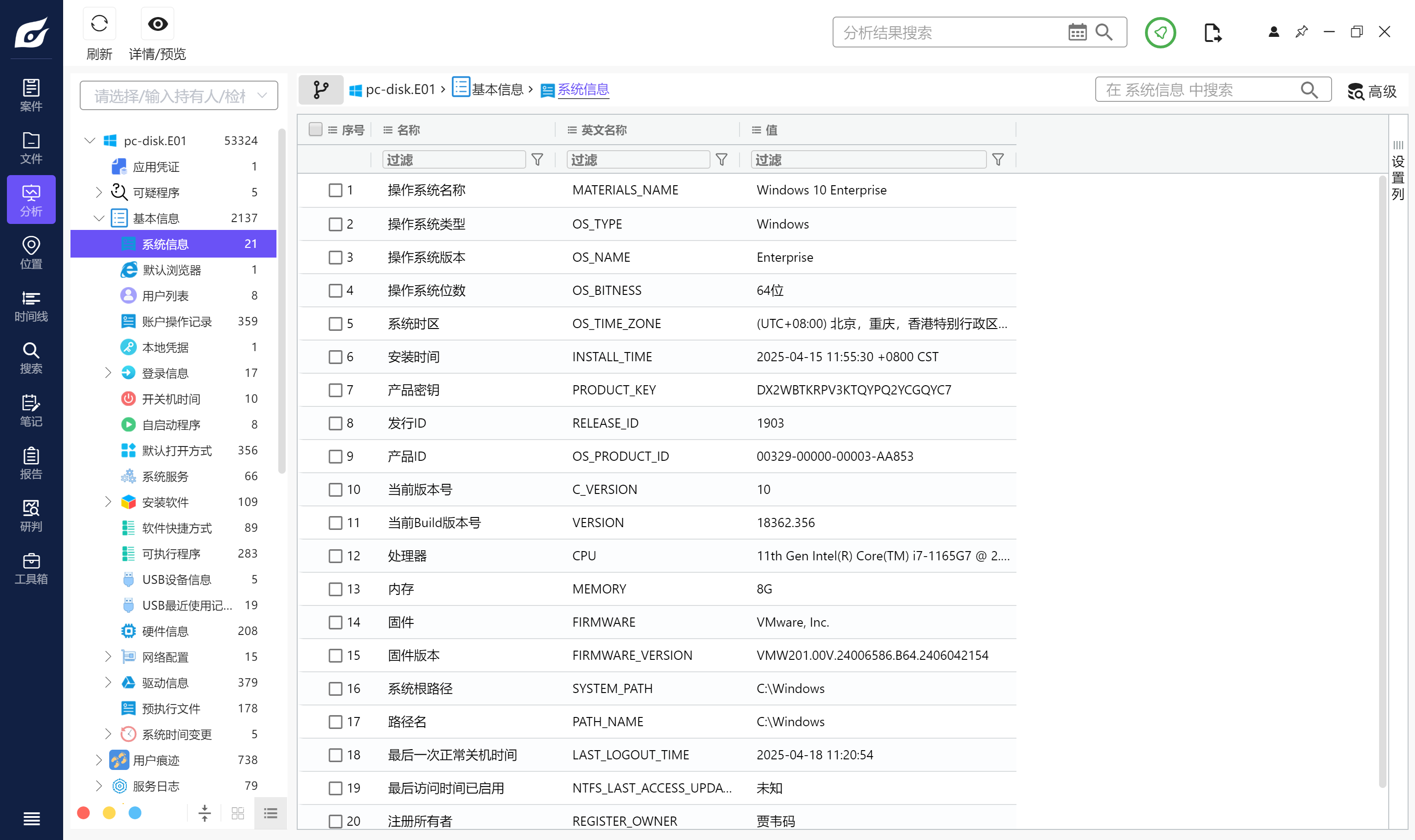The image size is (1415, 840).
Task: Select 用户列表 in the tree
Action: pos(173,295)
